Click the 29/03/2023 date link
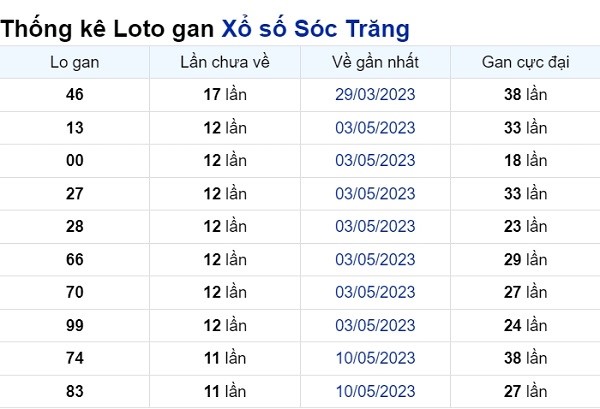 click(375, 95)
